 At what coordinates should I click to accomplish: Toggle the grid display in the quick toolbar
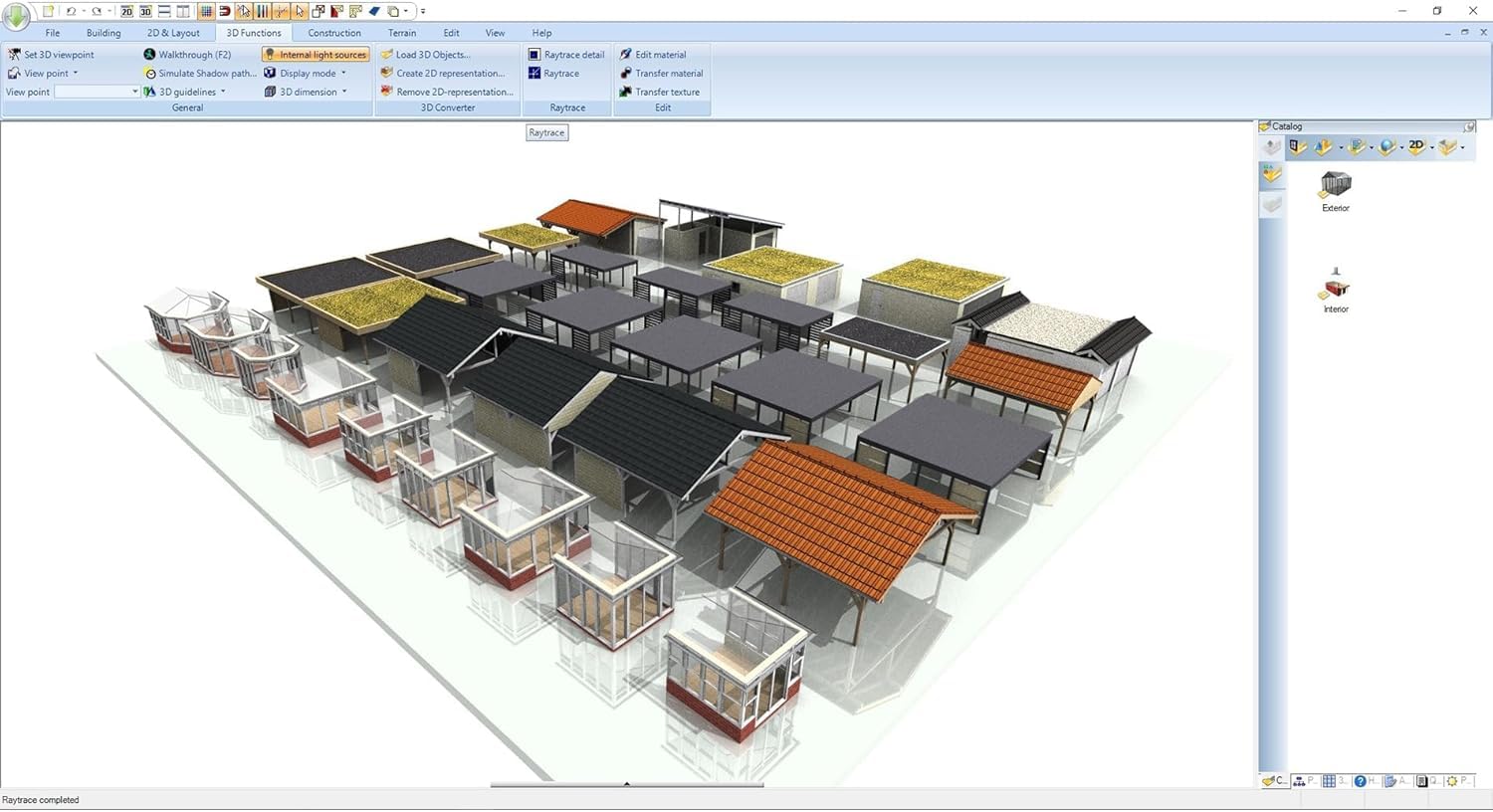click(x=205, y=11)
